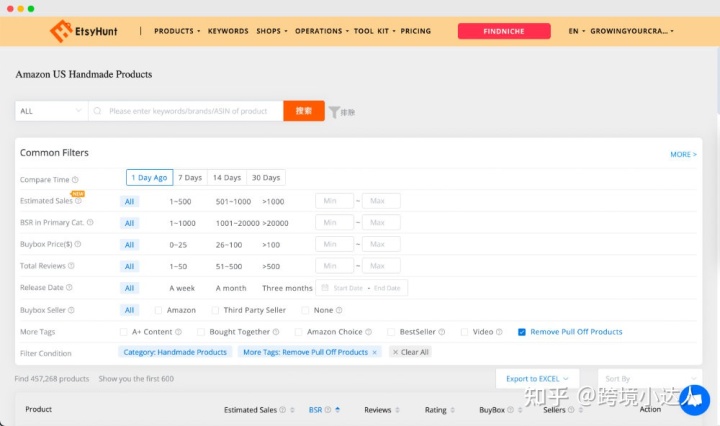Image resolution: width=720 pixels, height=426 pixels.
Task: Open the ALL category dropdown
Action: 51,111
